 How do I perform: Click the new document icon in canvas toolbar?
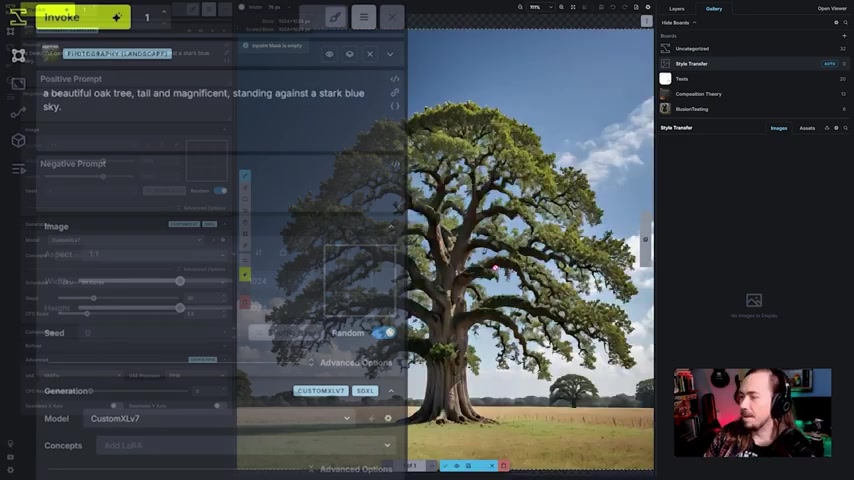[x=636, y=7]
